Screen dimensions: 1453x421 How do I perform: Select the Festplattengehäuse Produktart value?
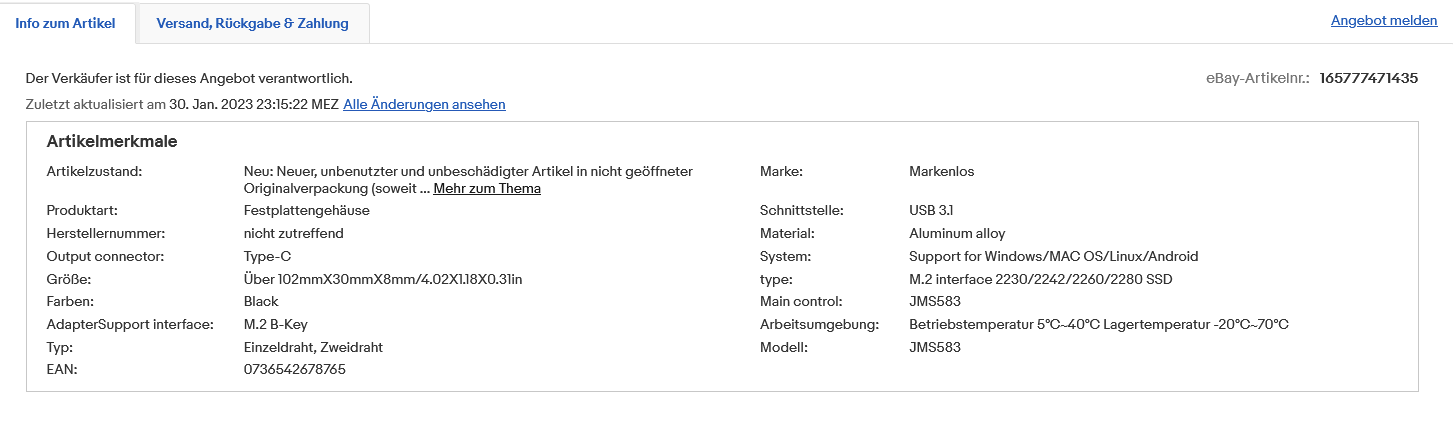(307, 210)
